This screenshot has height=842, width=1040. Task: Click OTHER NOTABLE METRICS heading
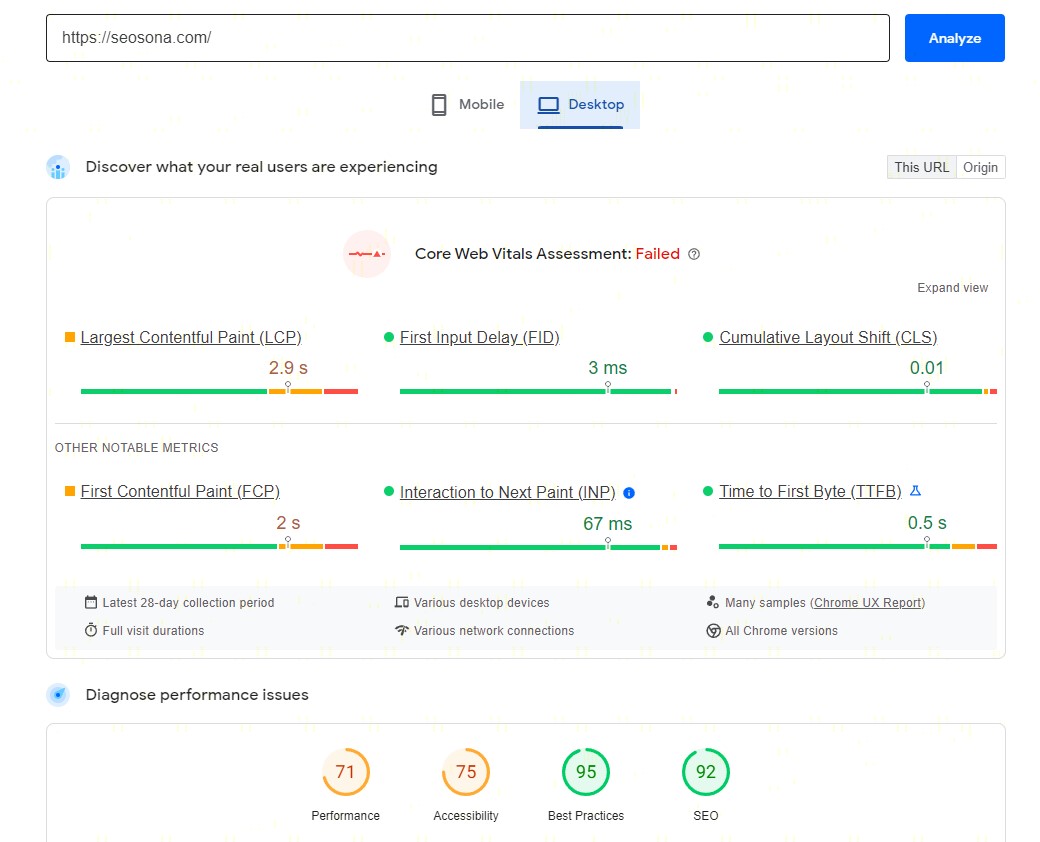(137, 447)
